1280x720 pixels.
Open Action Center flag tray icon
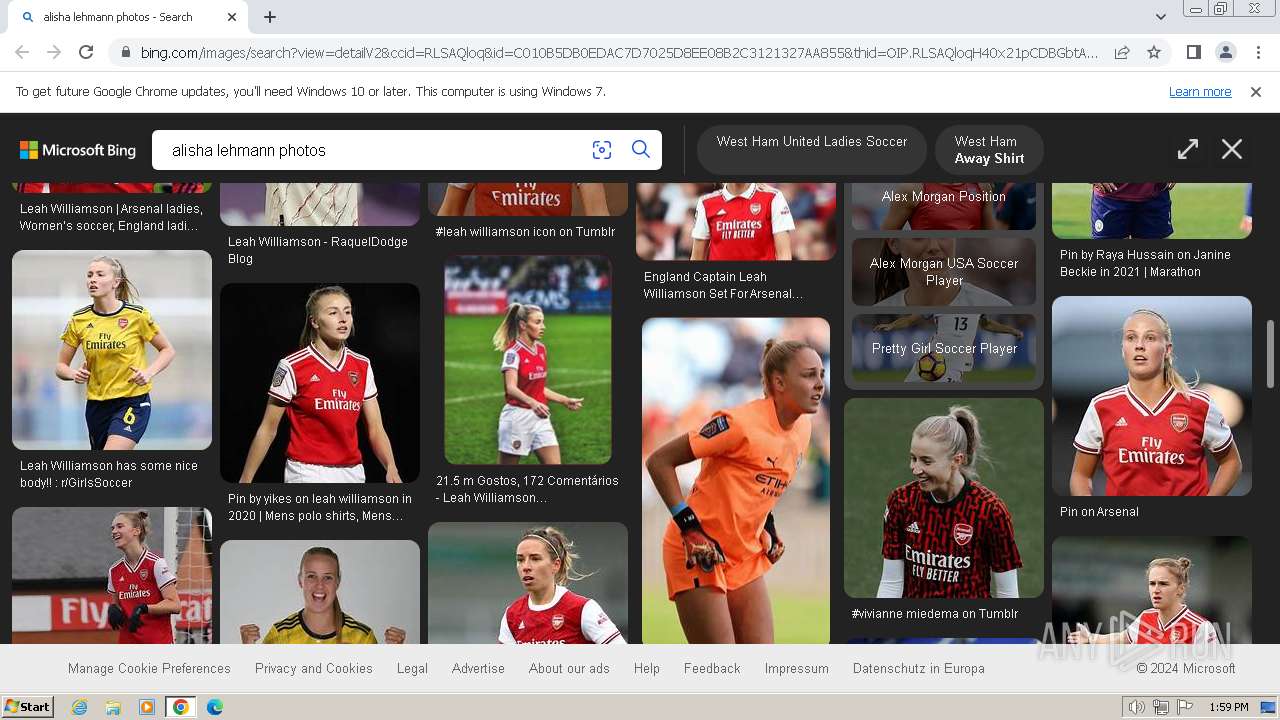(1185, 707)
